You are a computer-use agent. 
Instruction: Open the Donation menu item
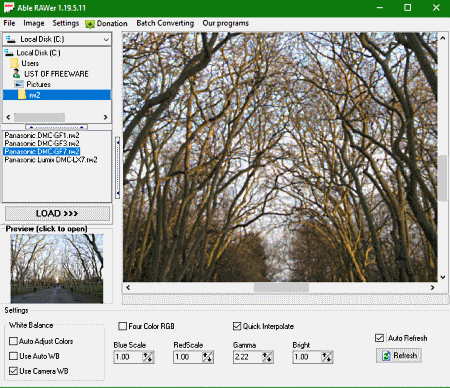(x=112, y=23)
